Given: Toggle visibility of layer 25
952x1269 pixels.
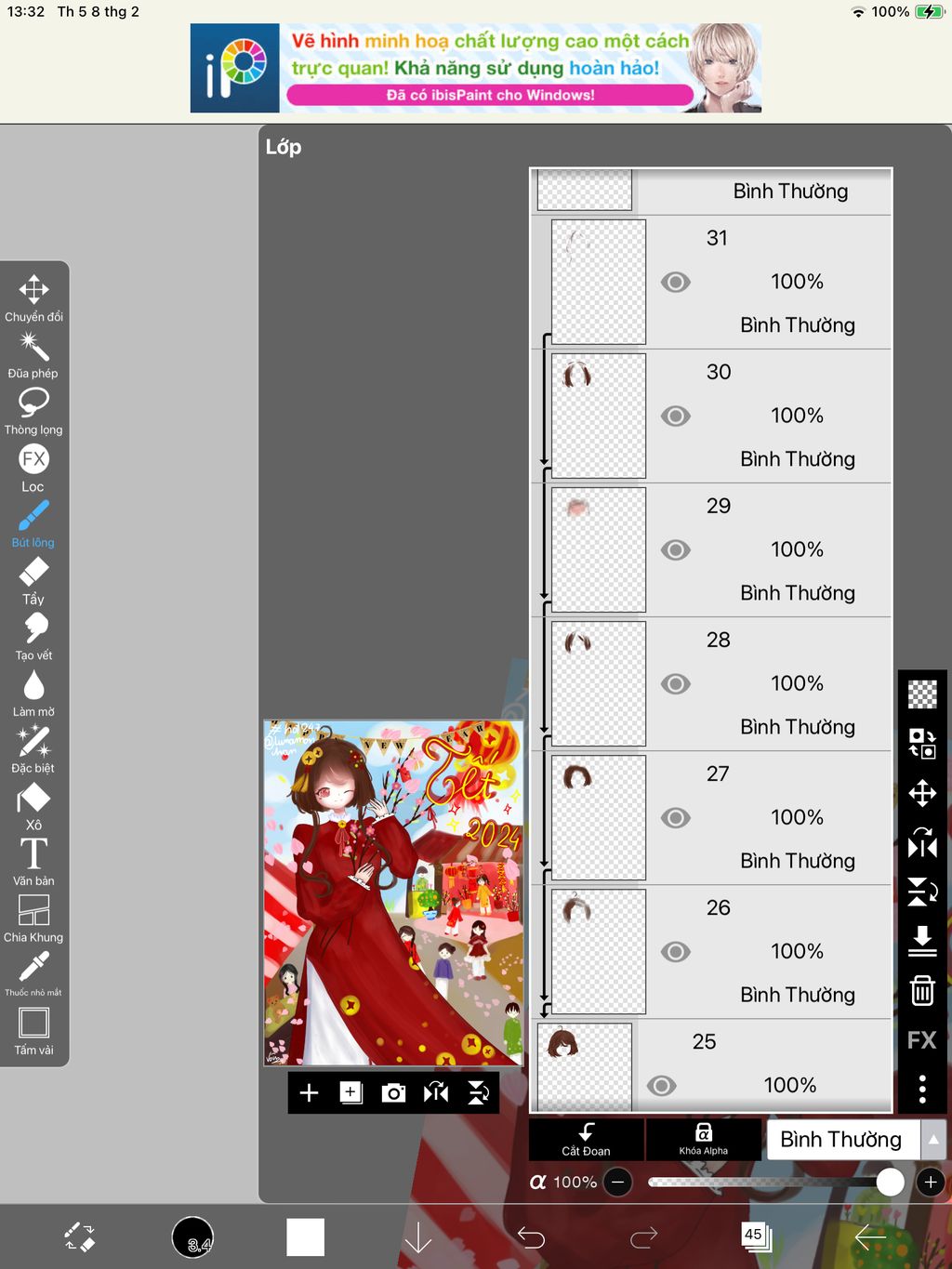Looking at the screenshot, I should 661,1085.
